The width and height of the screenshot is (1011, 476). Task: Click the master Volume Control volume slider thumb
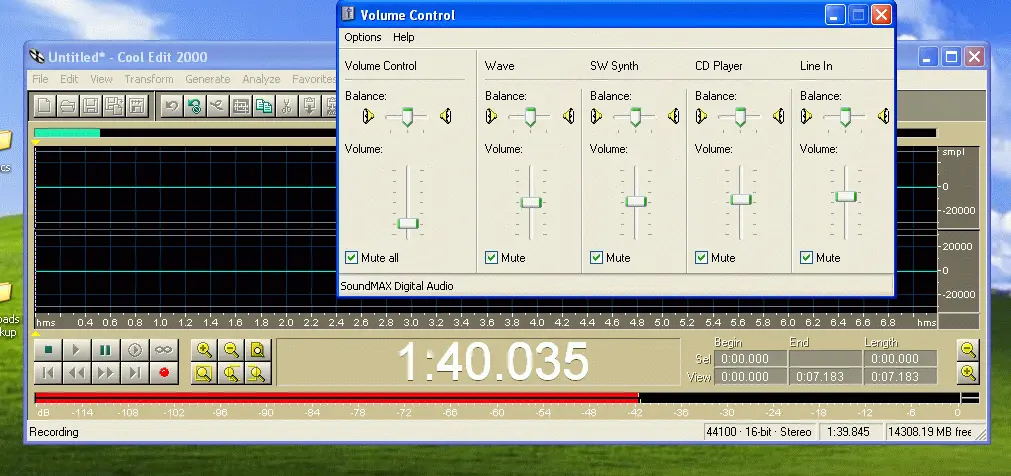tap(407, 223)
